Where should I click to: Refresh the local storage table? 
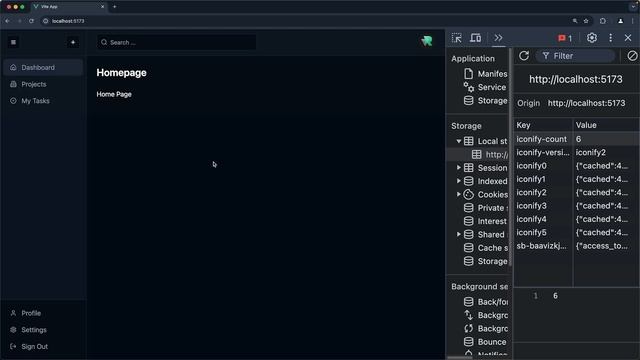click(x=524, y=56)
